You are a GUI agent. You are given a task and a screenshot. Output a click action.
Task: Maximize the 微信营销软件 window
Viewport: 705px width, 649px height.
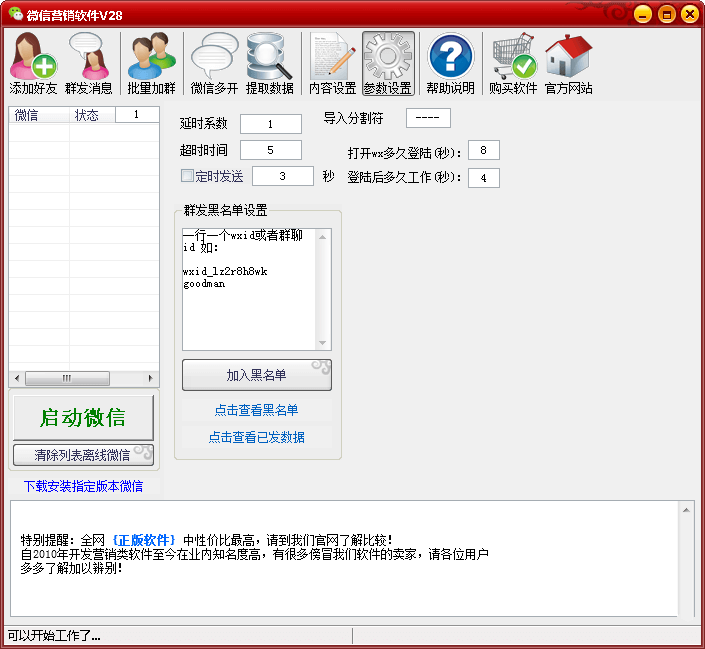pyautogui.click(x=667, y=14)
